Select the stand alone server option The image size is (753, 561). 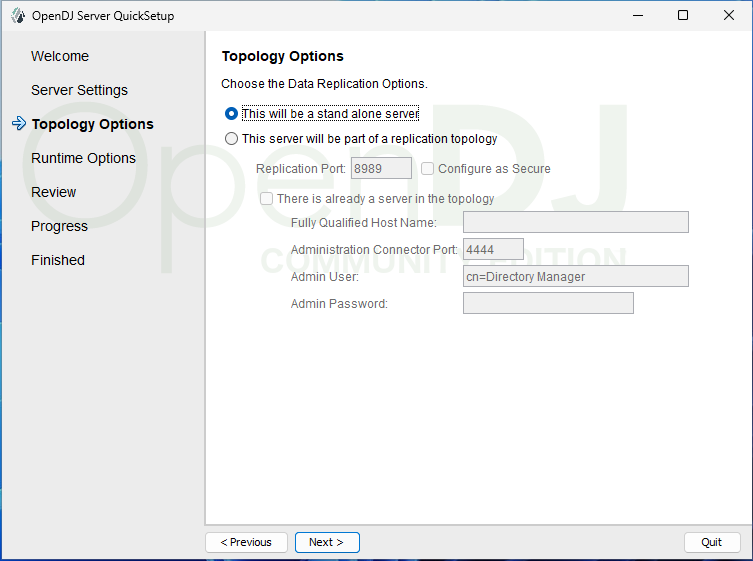[x=232, y=114]
